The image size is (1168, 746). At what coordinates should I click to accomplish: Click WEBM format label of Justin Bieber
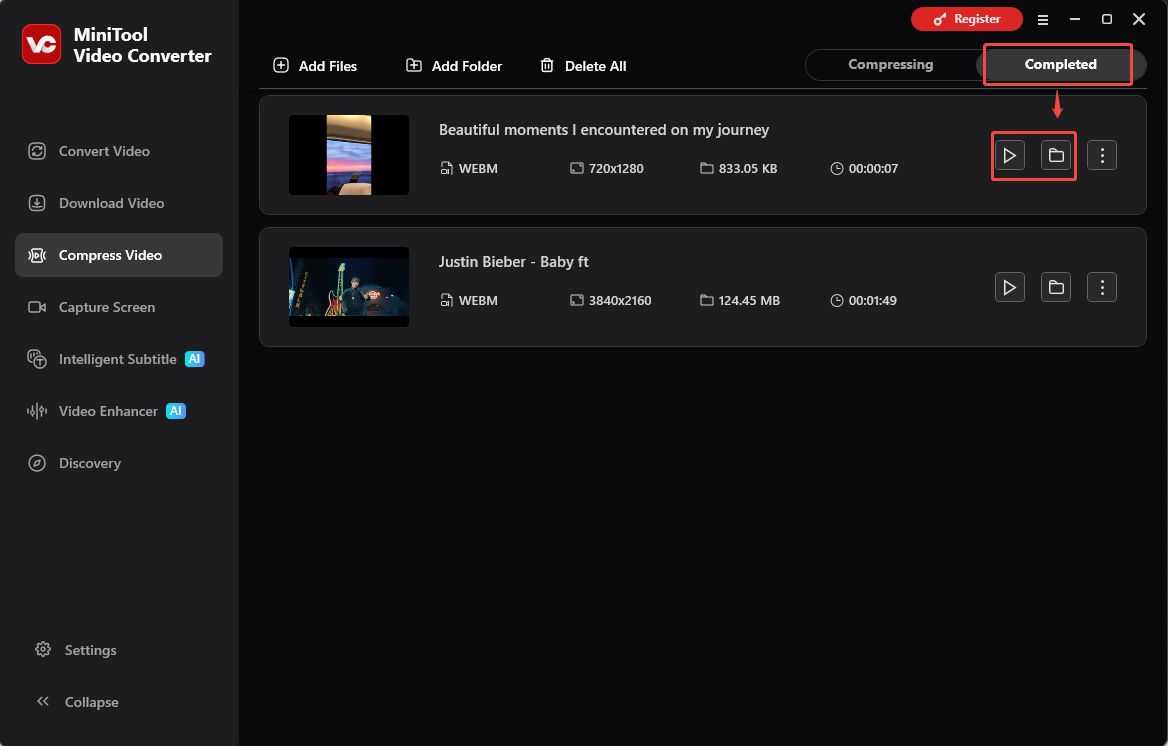point(477,300)
